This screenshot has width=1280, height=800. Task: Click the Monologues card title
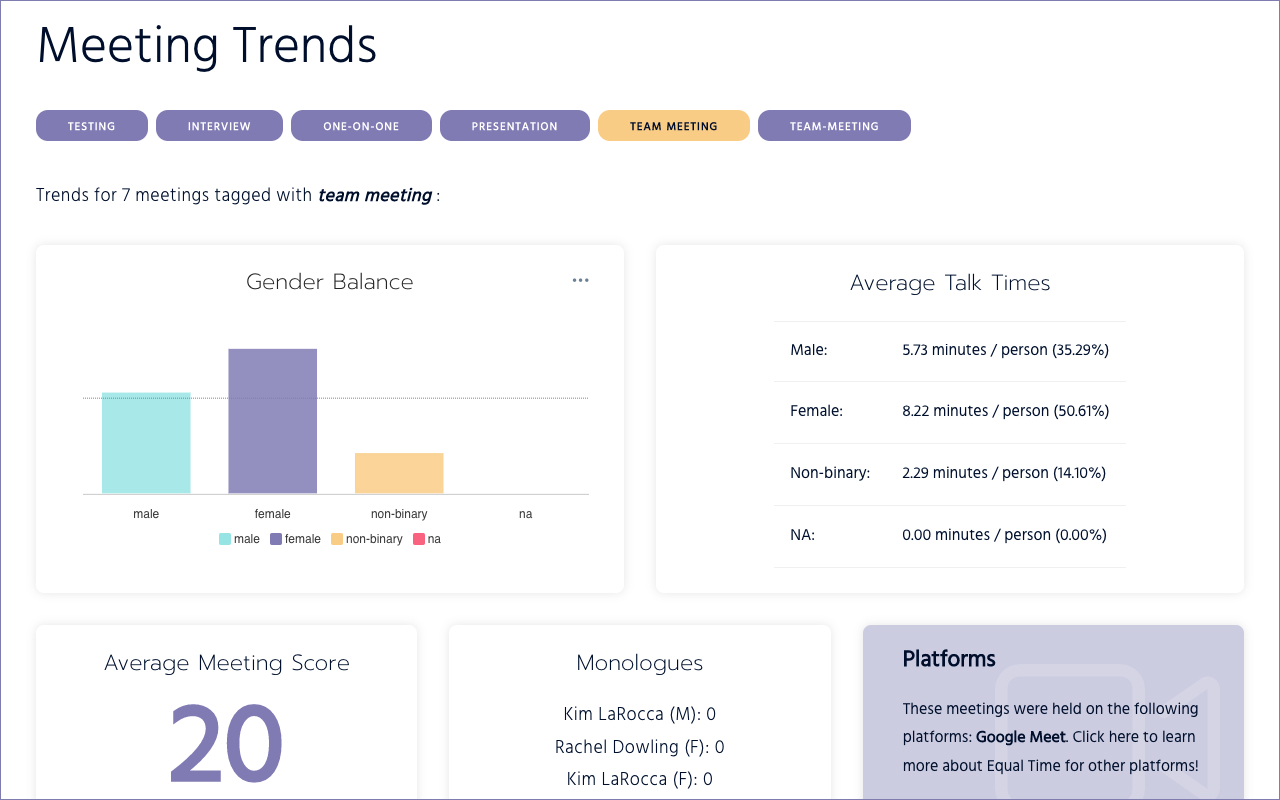(x=640, y=663)
